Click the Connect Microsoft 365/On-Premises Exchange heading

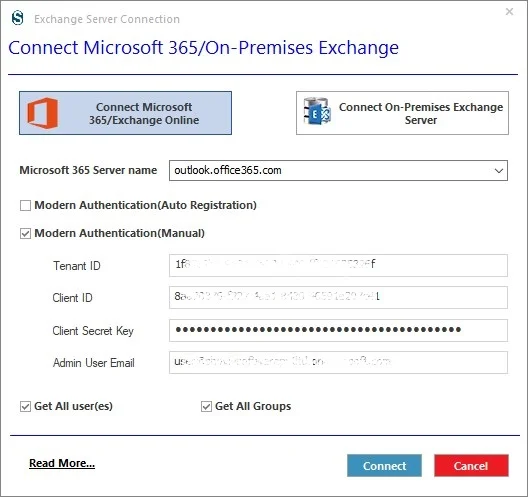click(x=203, y=47)
